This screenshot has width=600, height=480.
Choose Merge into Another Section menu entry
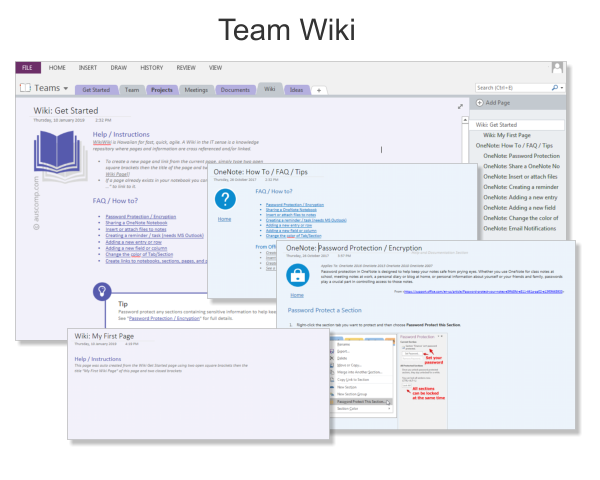coord(359,372)
